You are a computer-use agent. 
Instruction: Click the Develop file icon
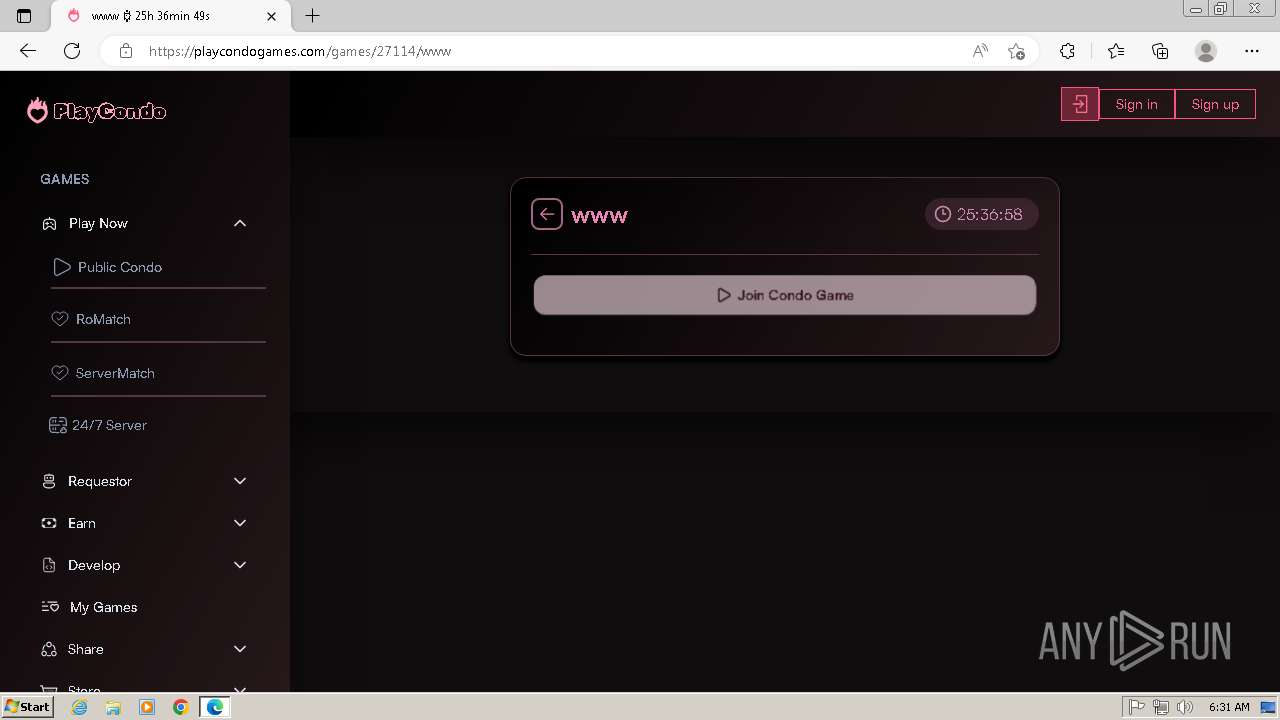click(49, 565)
